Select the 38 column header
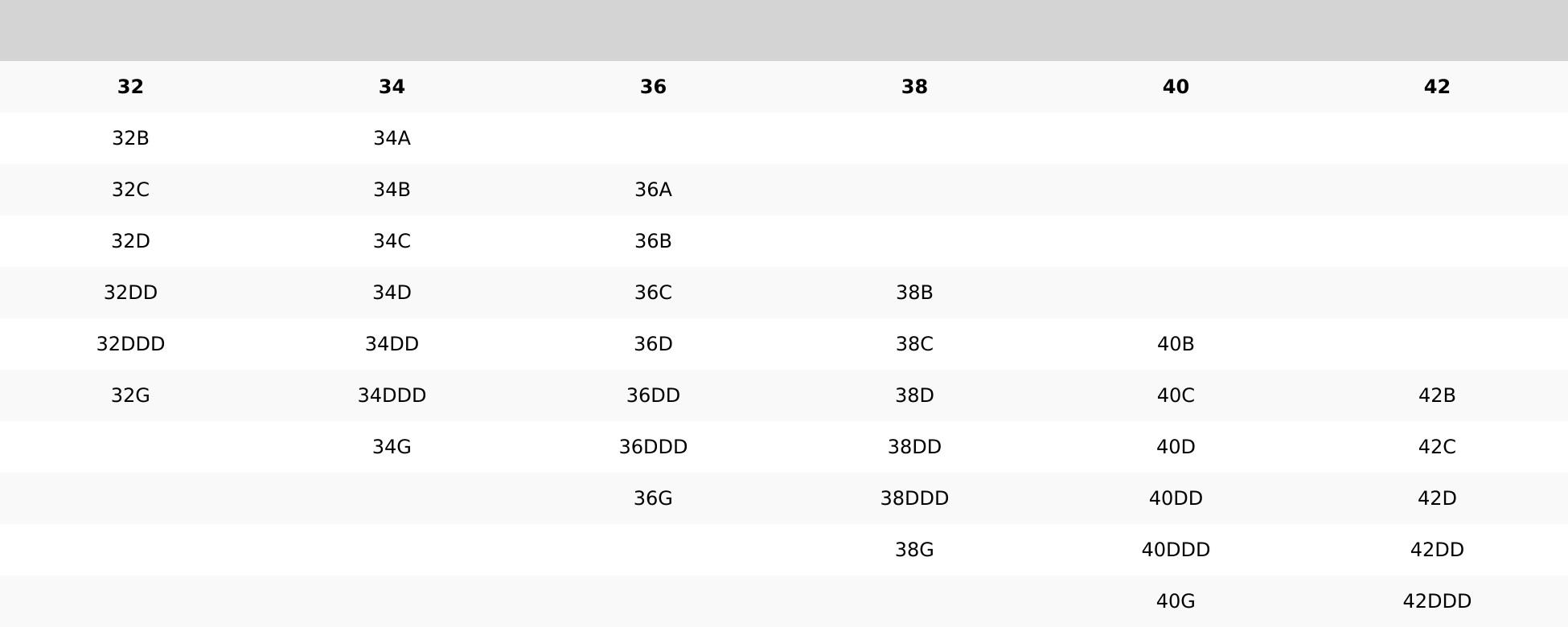 coord(914,87)
